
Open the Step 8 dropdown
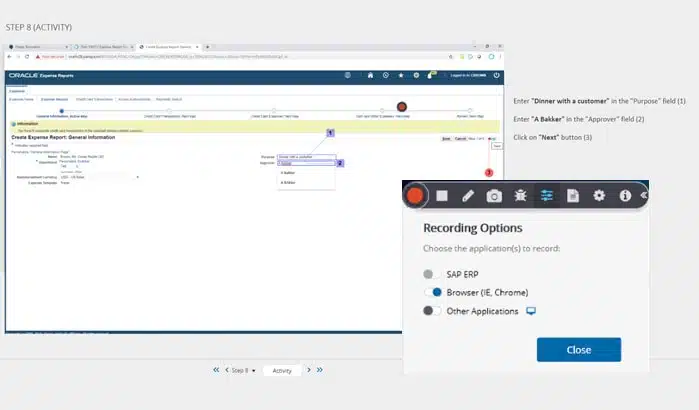point(243,370)
